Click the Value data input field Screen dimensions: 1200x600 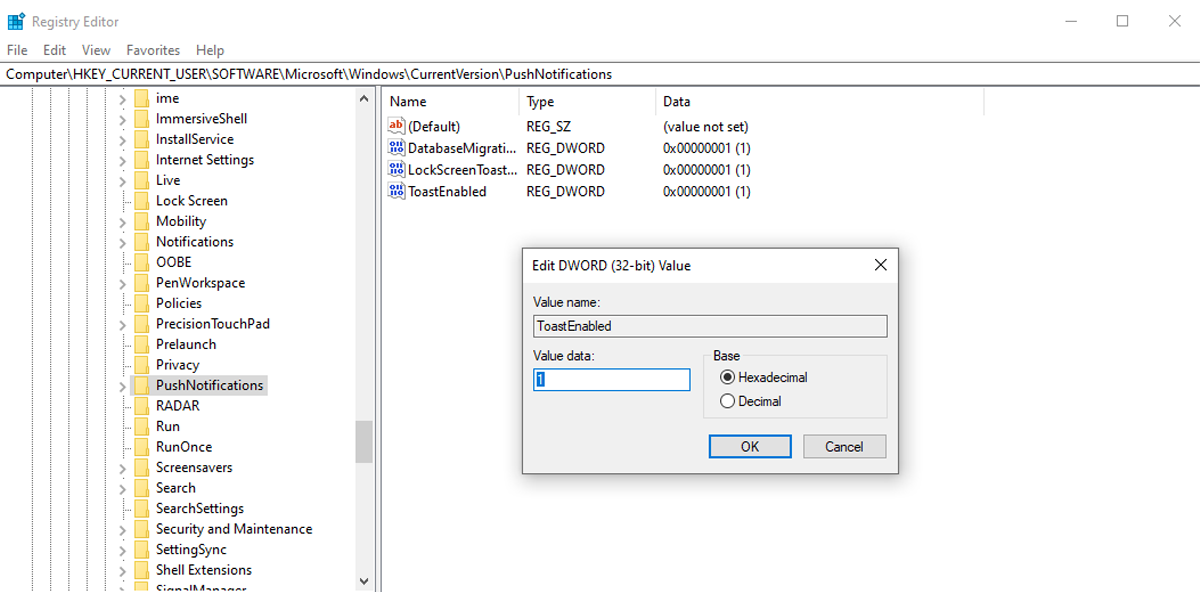[x=612, y=380]
